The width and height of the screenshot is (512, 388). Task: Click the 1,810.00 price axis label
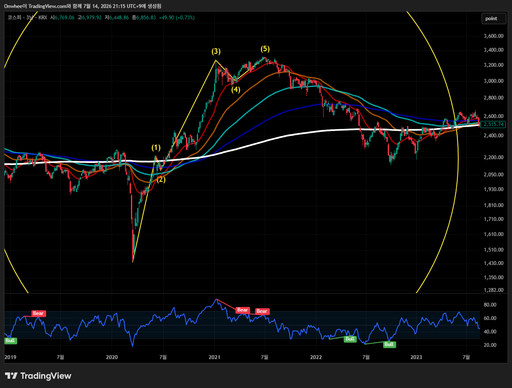pyautogui.click(x=494, y=205)
